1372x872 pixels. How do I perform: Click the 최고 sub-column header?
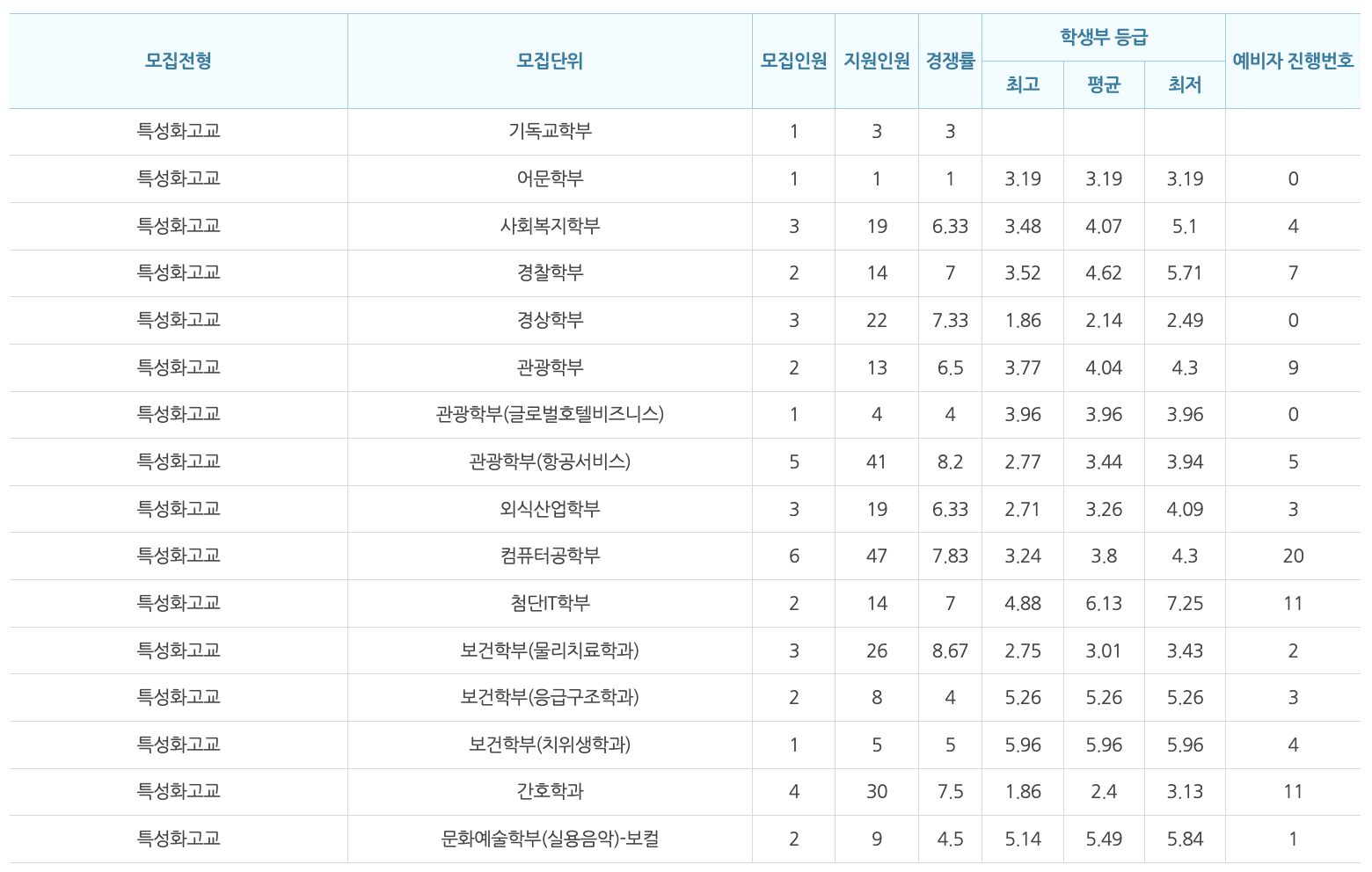pos(1022,84)
